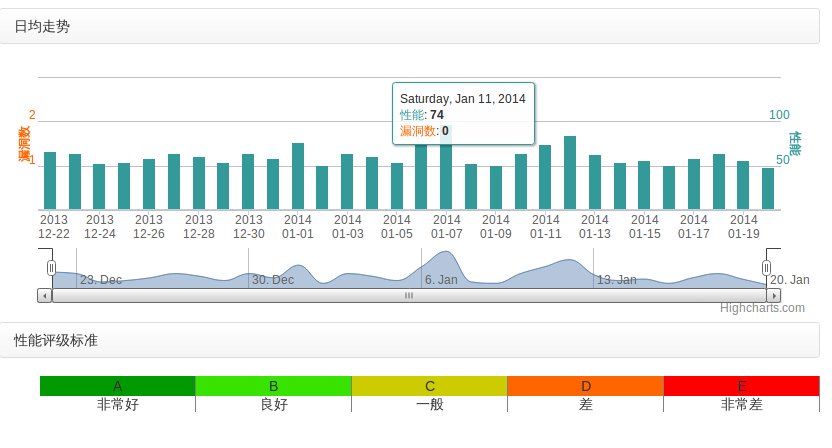Viewport: 832px width, 448px height.
Task: Click the 良好 rating label
Action: [x=274, y=404]
